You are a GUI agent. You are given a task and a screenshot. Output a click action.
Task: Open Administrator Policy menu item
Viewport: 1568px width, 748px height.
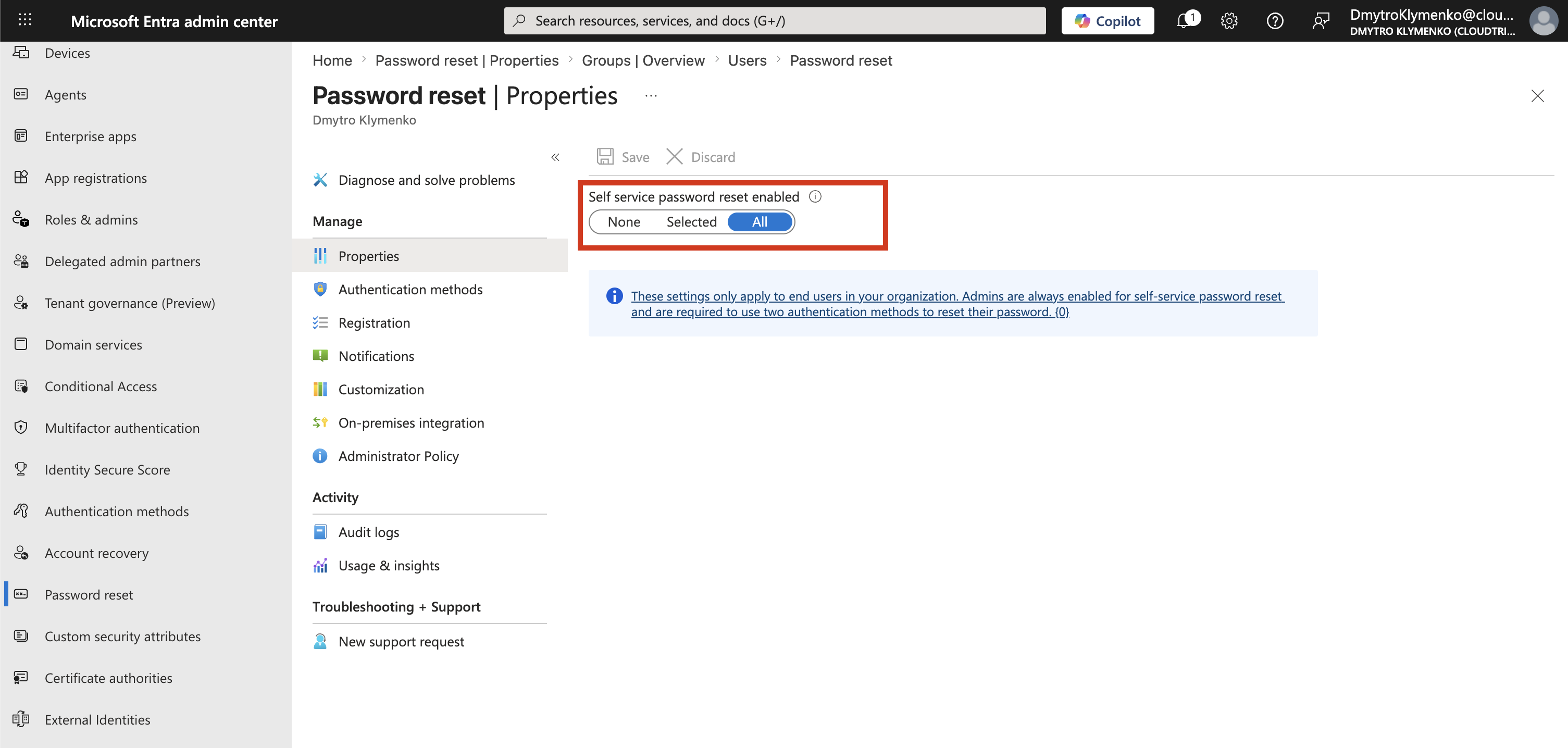[x=430, y=456]
